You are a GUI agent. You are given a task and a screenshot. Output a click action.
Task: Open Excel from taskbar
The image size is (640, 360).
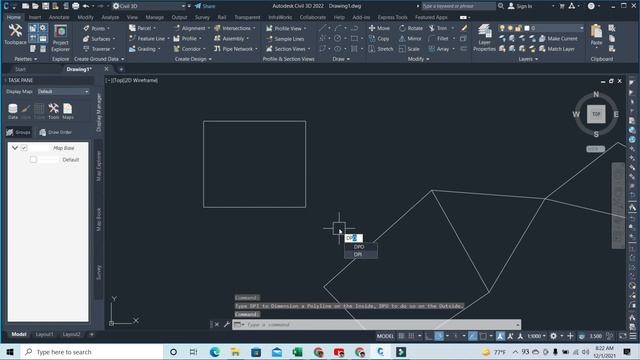[x=298, y=352]
